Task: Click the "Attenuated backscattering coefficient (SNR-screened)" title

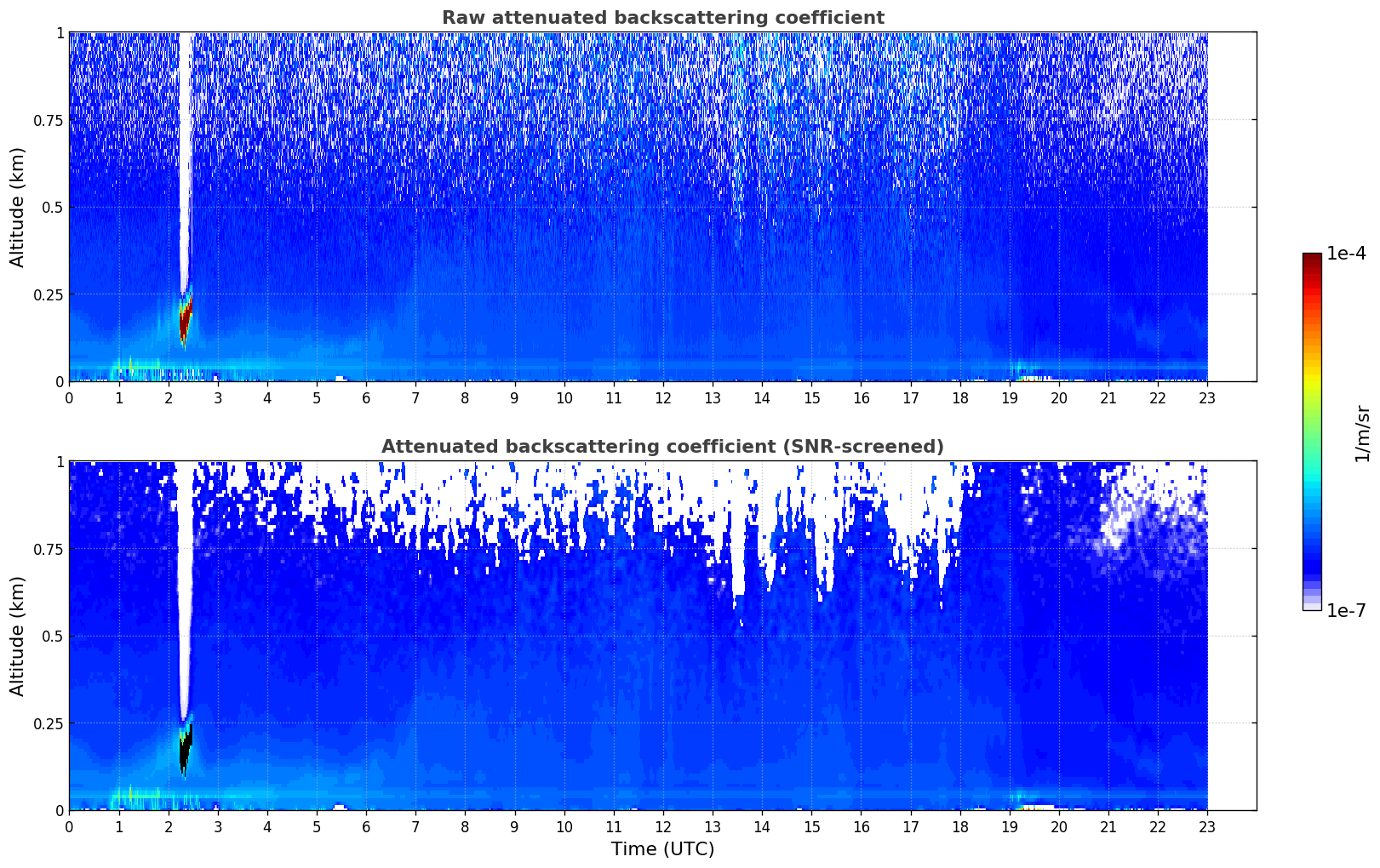Action: 662,447
